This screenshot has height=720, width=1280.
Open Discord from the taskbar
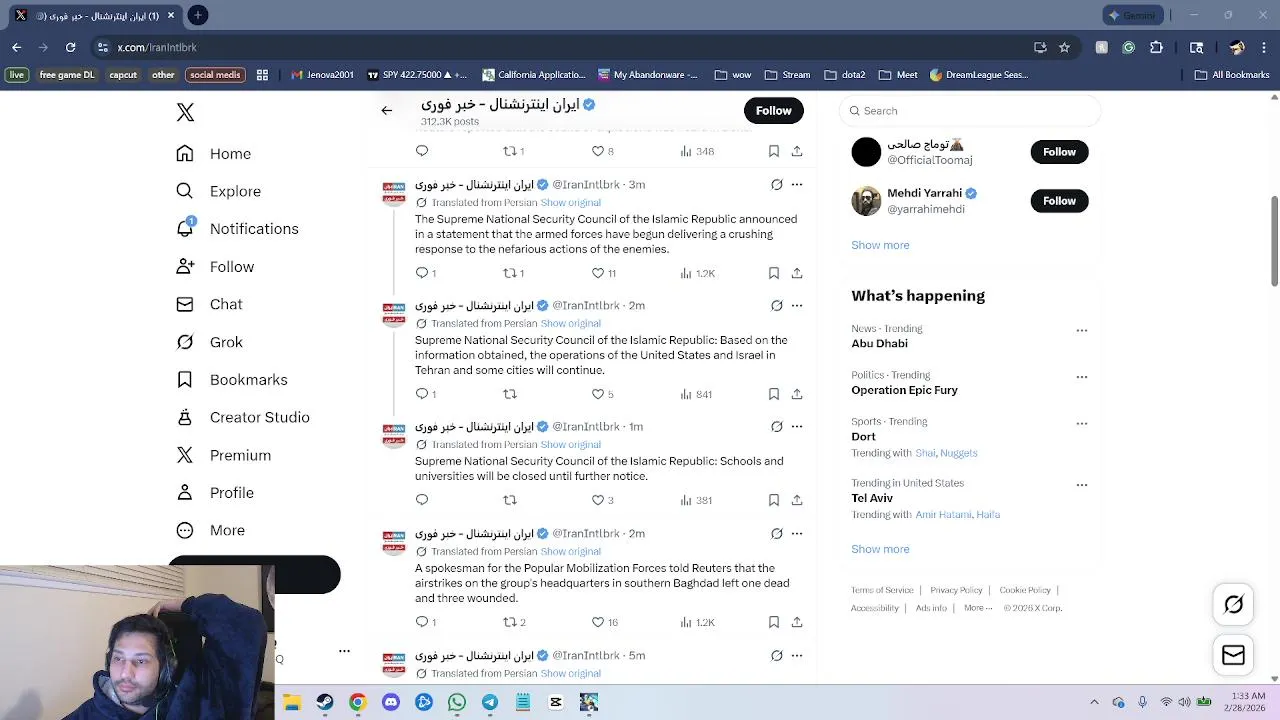pos(391,702)
